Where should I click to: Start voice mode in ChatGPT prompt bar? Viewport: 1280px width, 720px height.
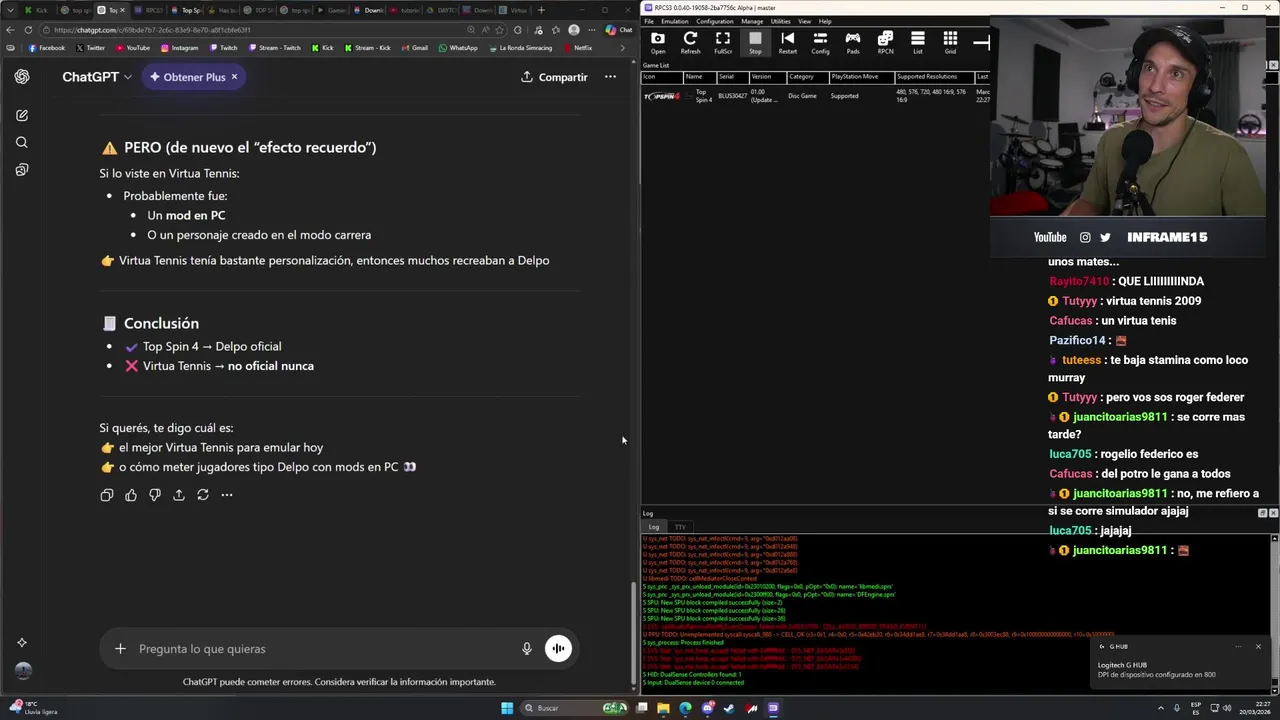tap(558, 649)
